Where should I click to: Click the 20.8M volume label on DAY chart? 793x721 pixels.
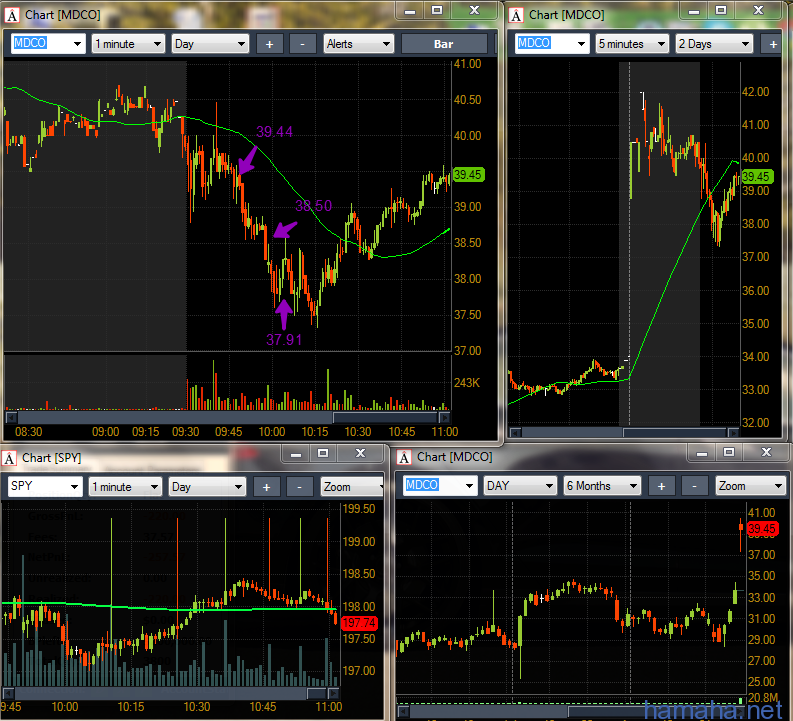(x=762, y=698)
